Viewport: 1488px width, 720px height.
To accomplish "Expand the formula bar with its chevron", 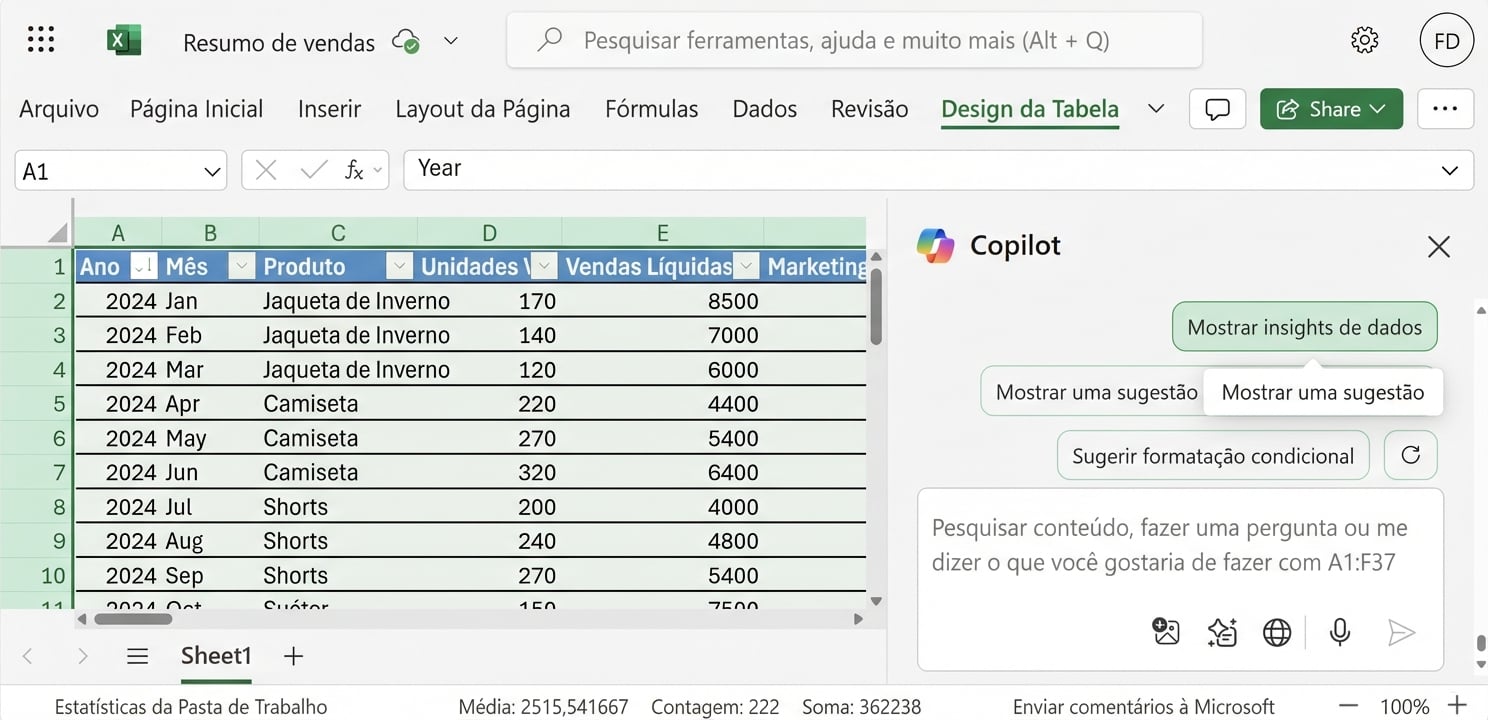I will [x=1451, y=169].
